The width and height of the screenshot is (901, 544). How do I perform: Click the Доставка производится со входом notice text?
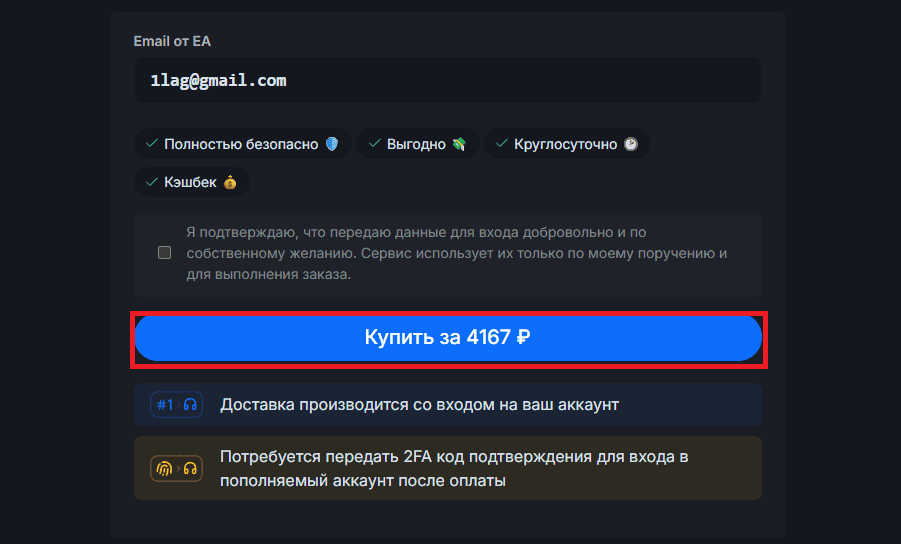[419, 405]
